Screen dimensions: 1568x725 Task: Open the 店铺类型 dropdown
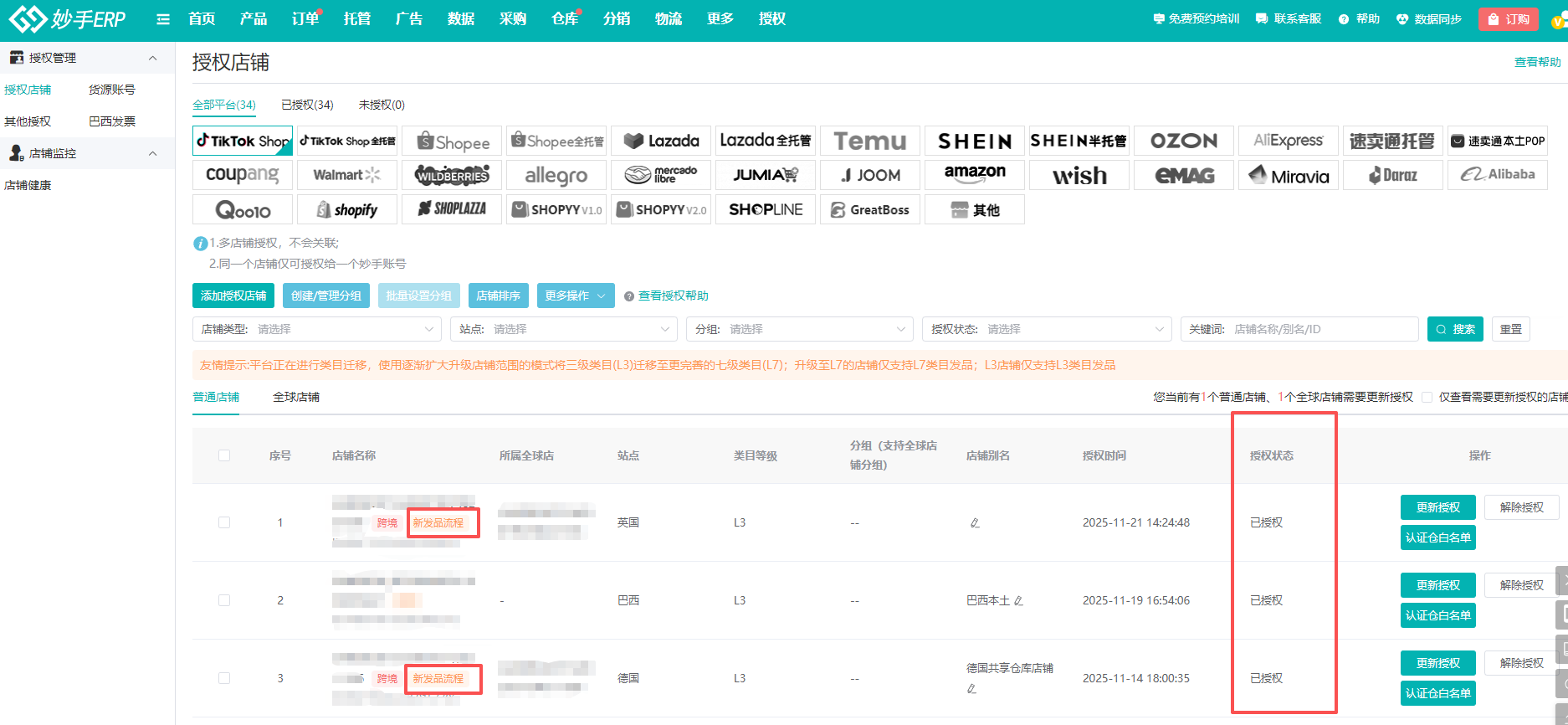coord(317,329)
